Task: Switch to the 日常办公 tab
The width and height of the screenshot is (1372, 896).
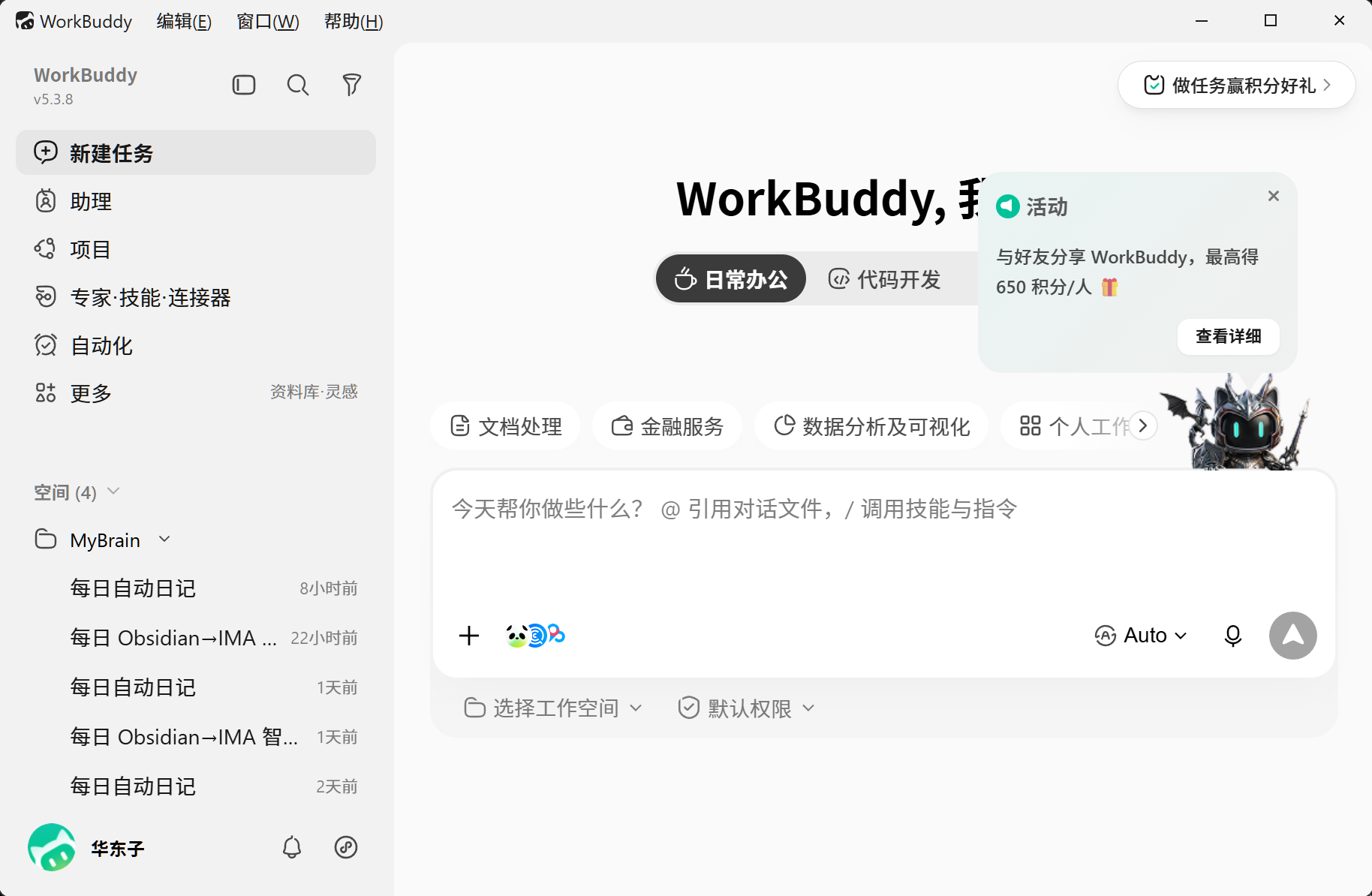Action: pos(731,279)
